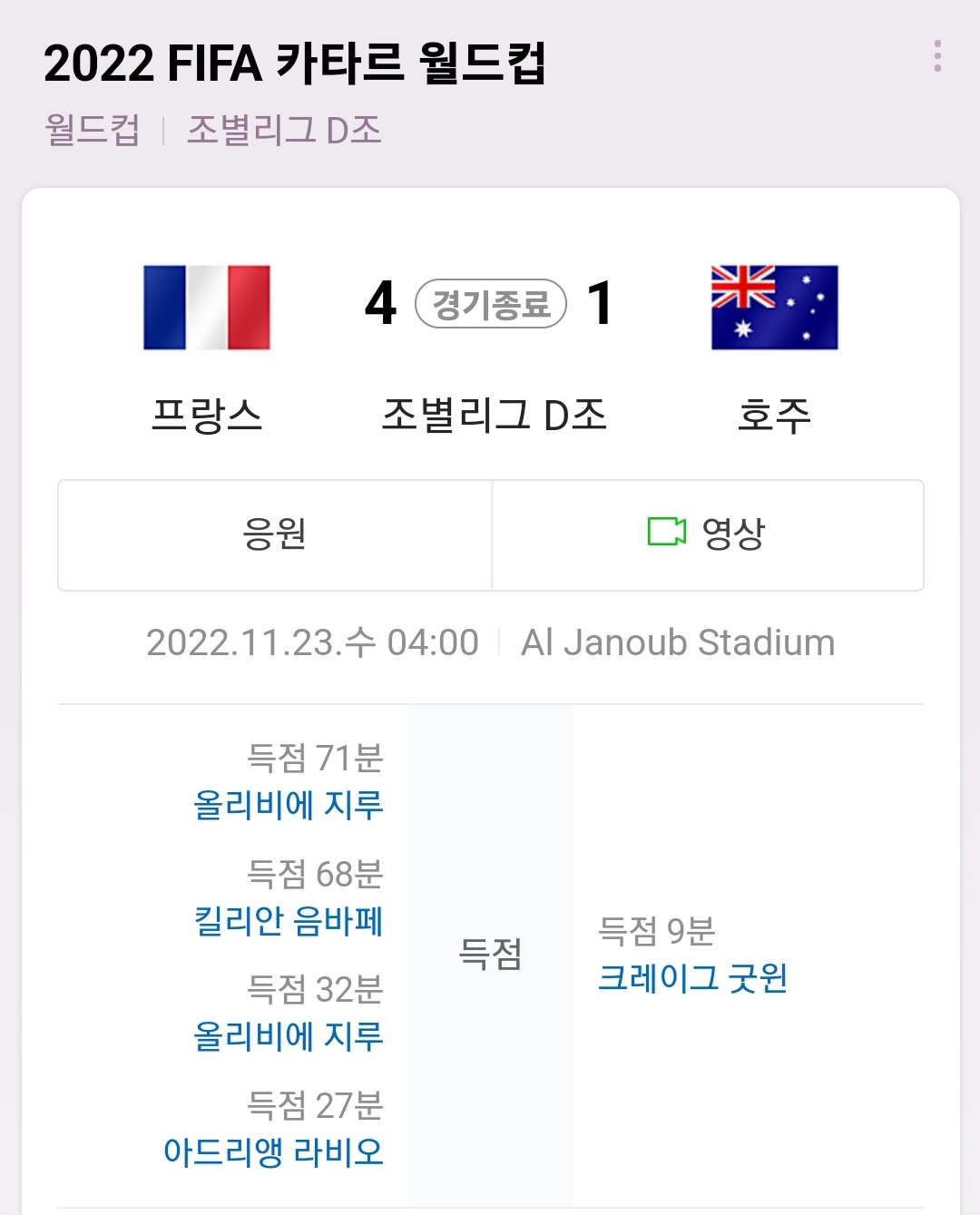Open the 응원 cheer tab
The image size is (980, 1215).
click(275, 534)
